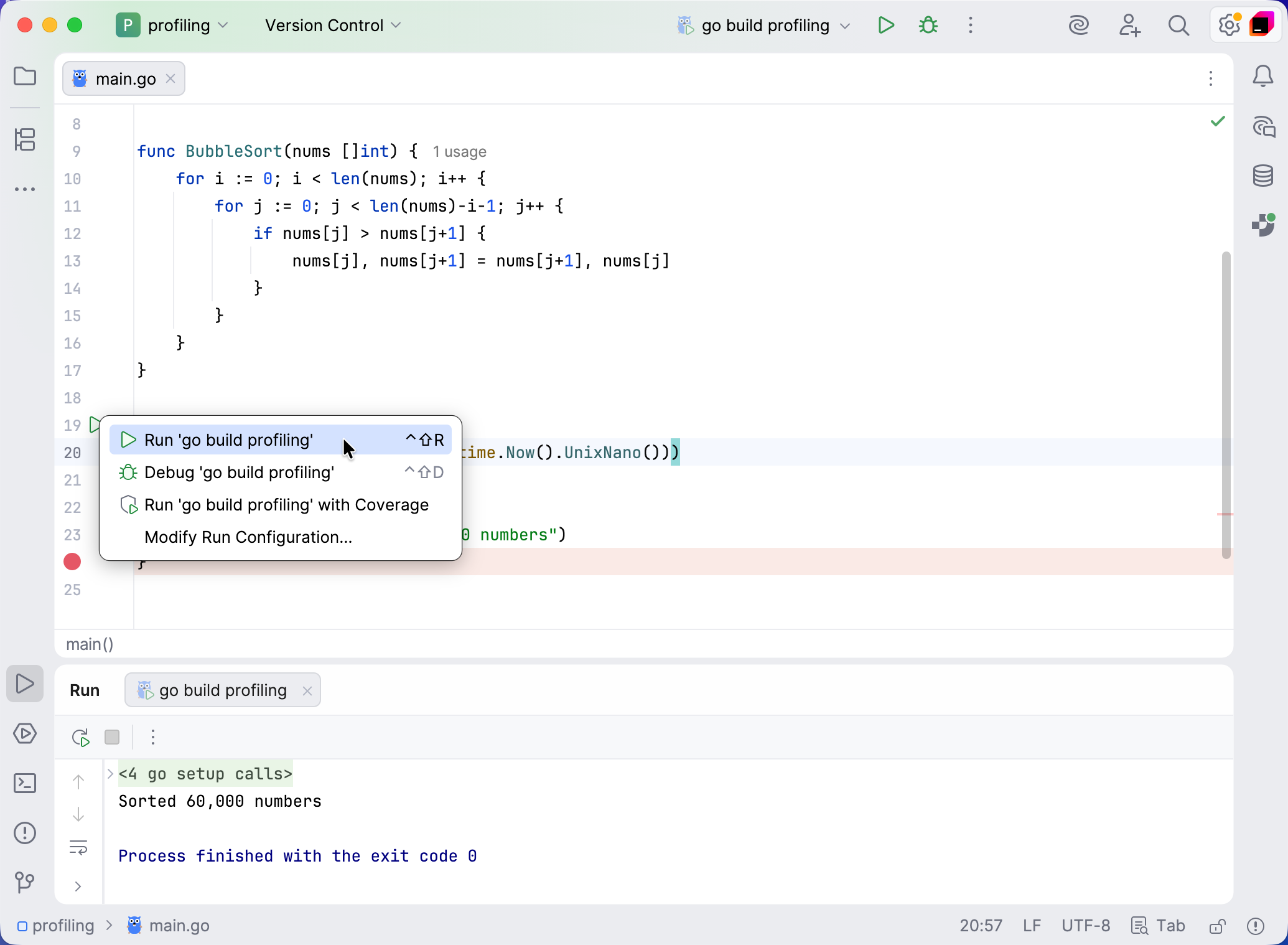Start debugging using the bug icon
Viewport: 1288px width, 945px height.
(928, 26)
